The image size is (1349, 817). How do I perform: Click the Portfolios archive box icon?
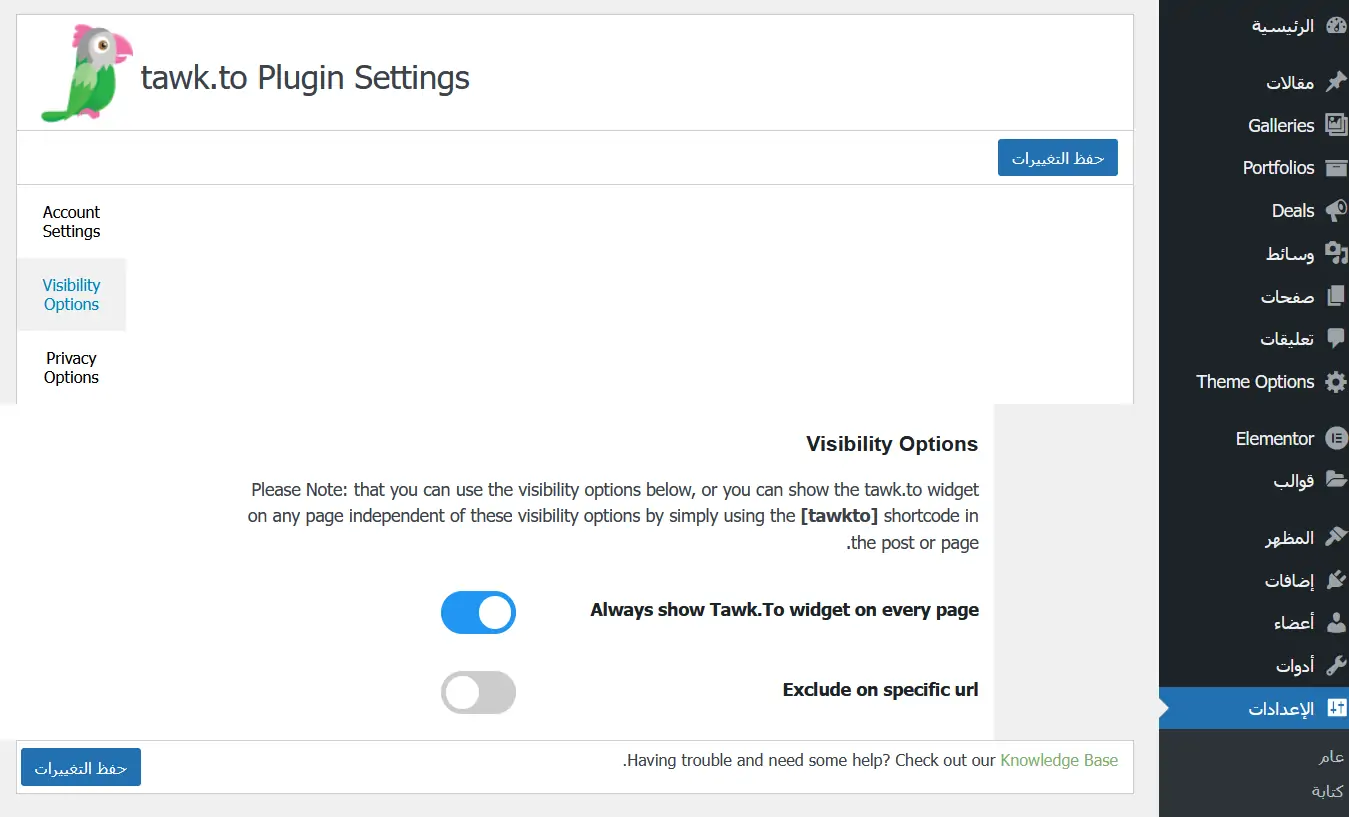[1336, 168]
